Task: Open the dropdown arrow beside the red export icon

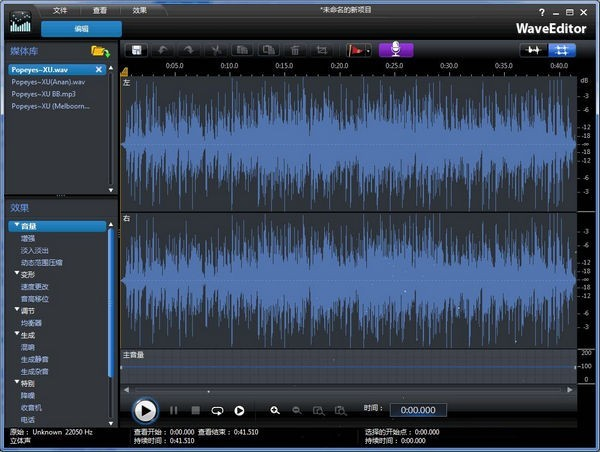Action: coord(369,50)
